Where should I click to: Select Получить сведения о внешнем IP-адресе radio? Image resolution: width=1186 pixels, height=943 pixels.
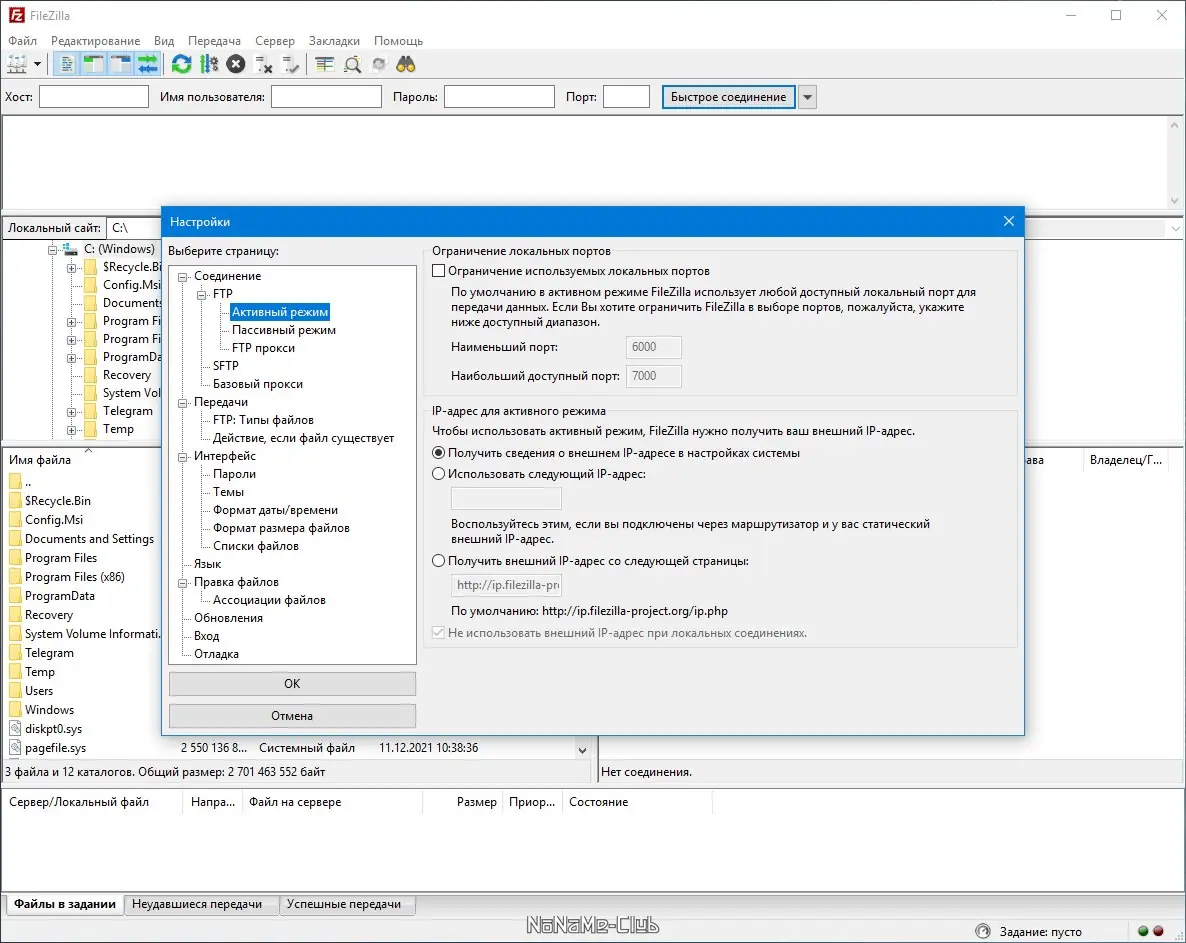439,453
